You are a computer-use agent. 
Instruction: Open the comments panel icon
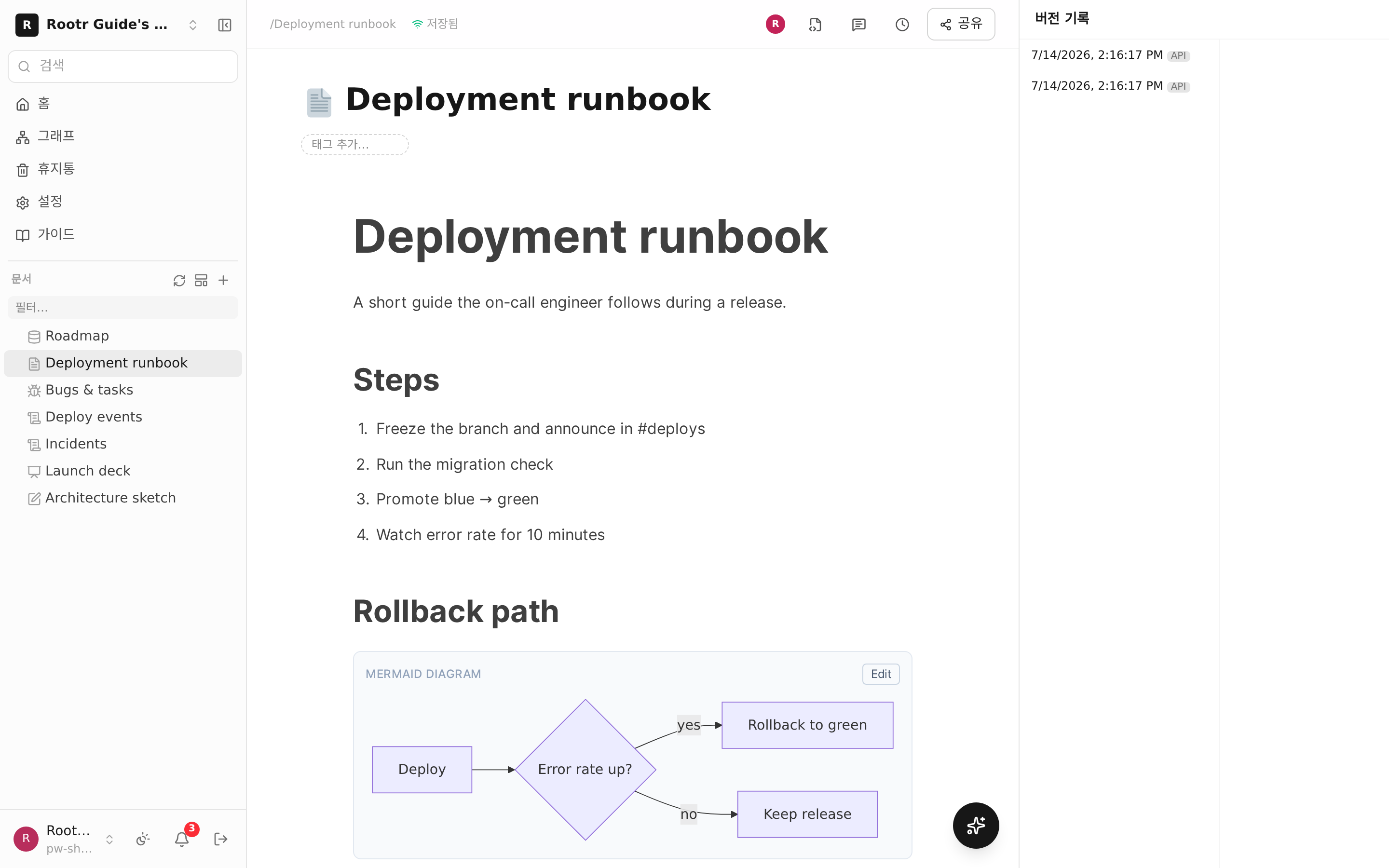pyautogui.click(x=858, y=24)
